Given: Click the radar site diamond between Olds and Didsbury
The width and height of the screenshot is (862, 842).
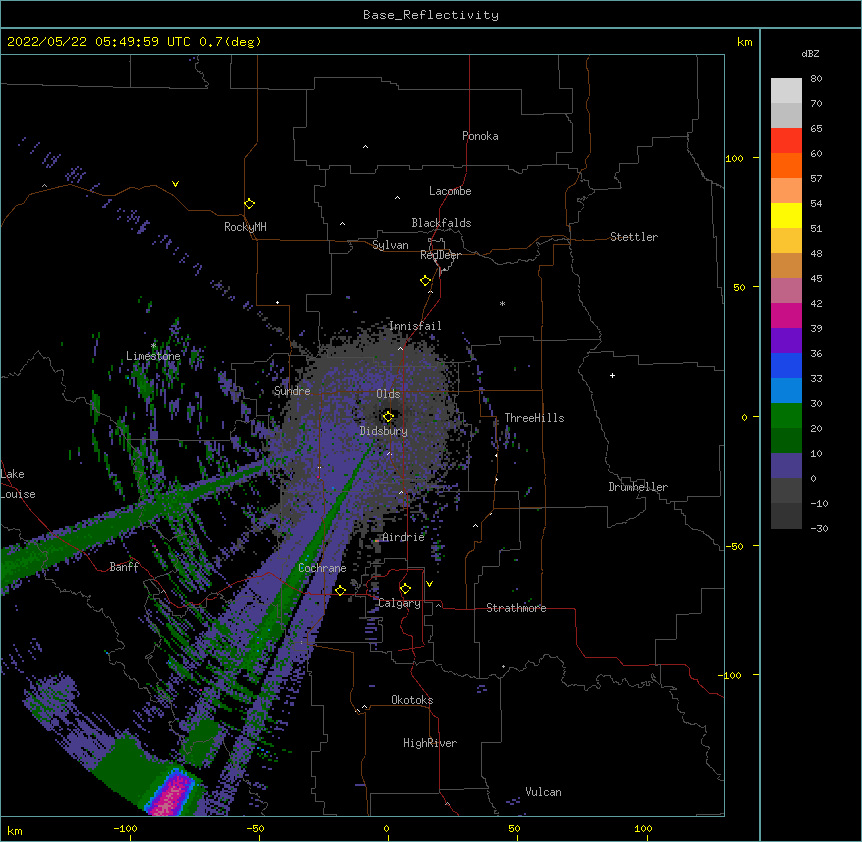Looking at the screenshot, I should click(x=388, y=416).
